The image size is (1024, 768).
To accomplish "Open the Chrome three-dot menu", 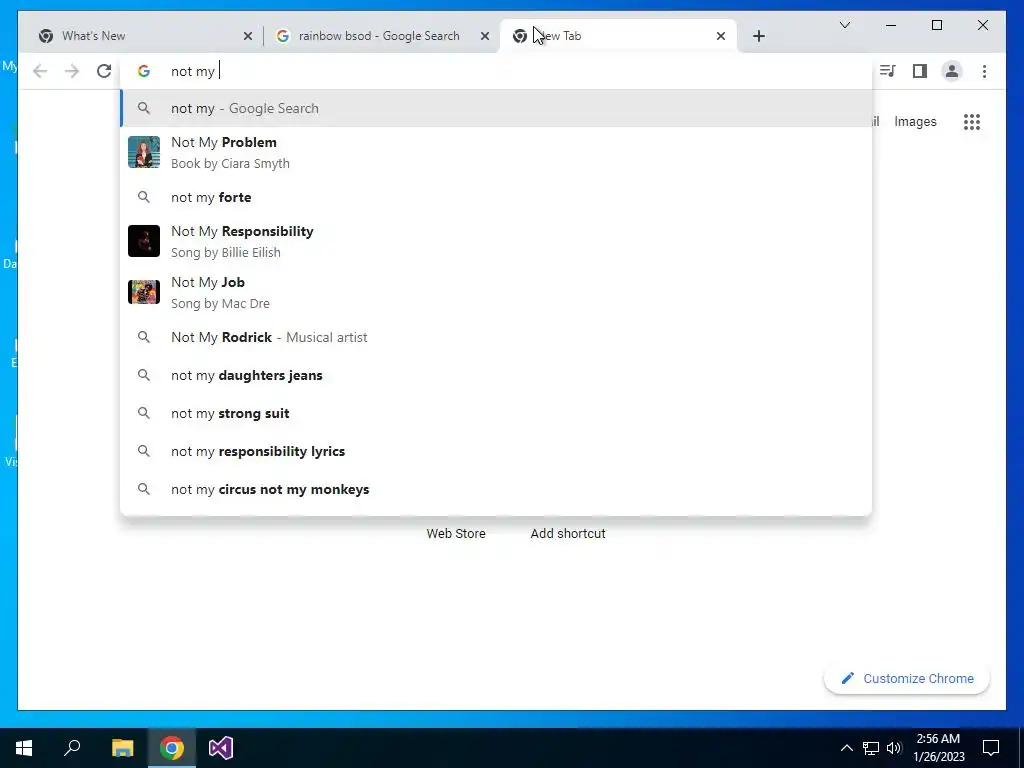I will coord(984,71).
